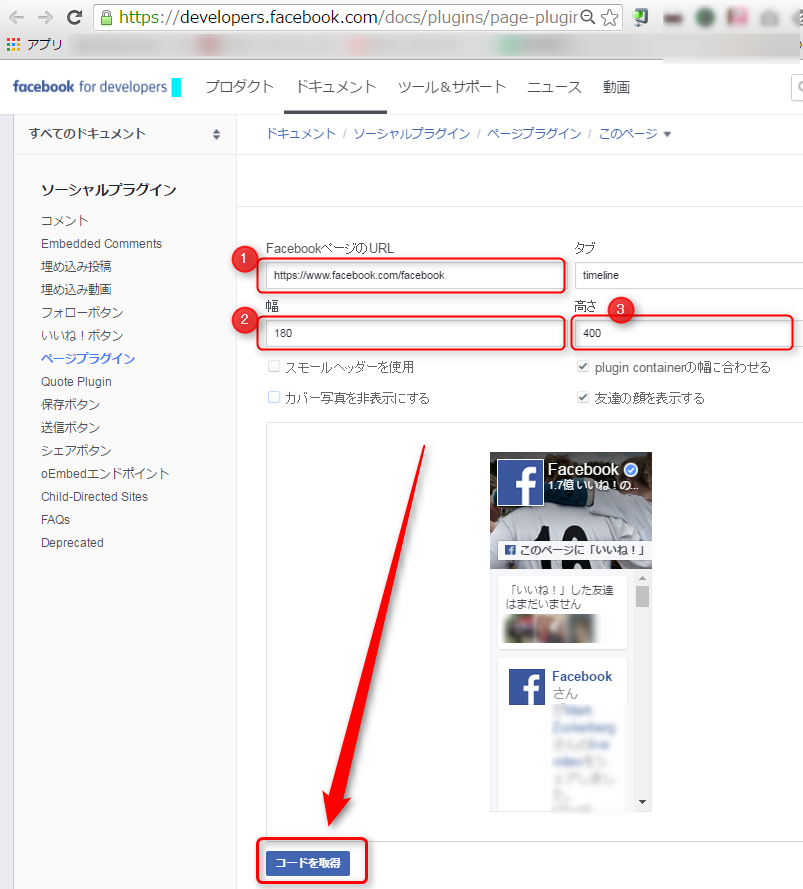Open oEmbedエンドポイント in the sidebar
The width and height of the screenshot is (803, 889).
[105, 473]
